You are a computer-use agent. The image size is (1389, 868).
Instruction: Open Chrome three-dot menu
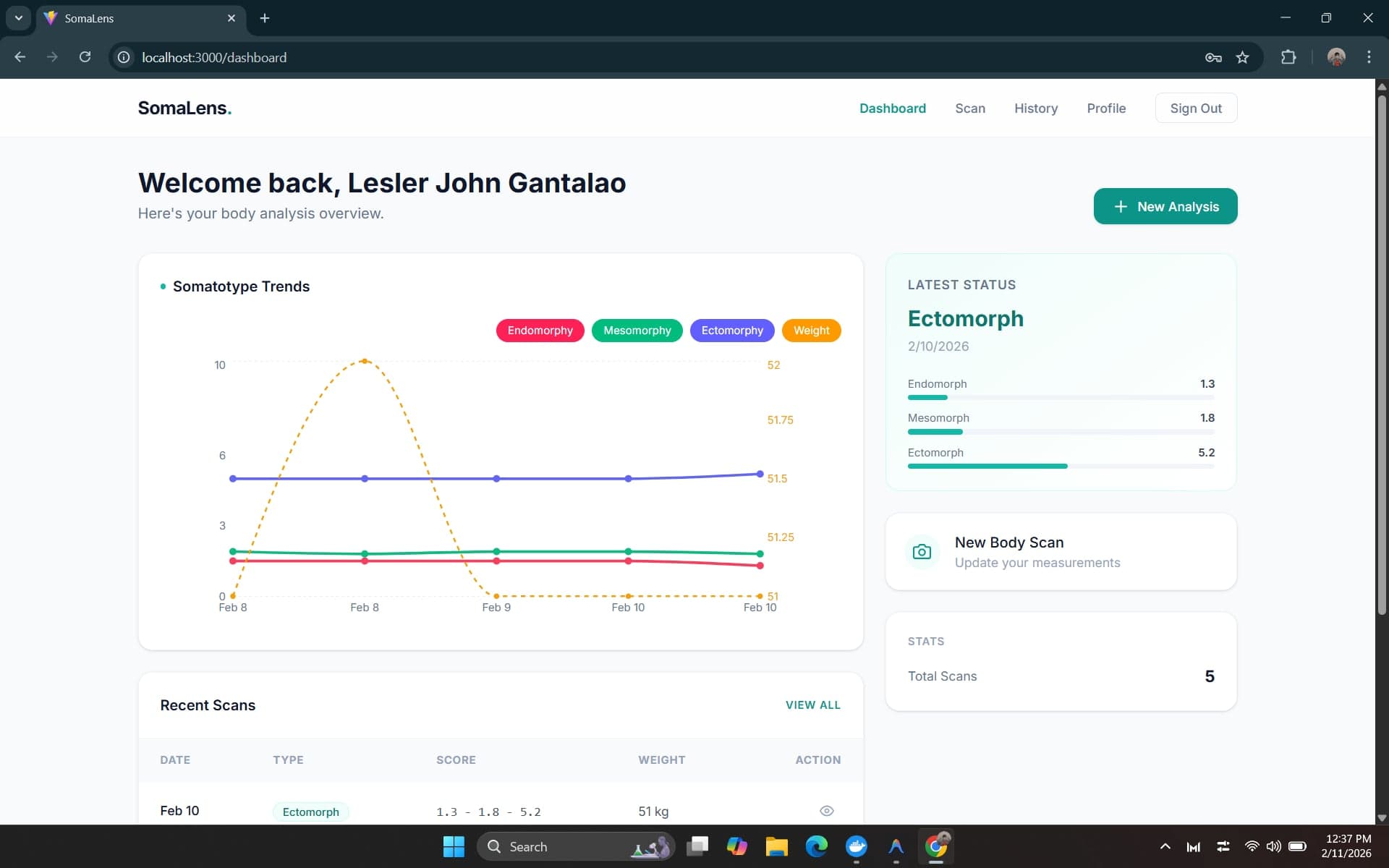[x=1368, y=57]
